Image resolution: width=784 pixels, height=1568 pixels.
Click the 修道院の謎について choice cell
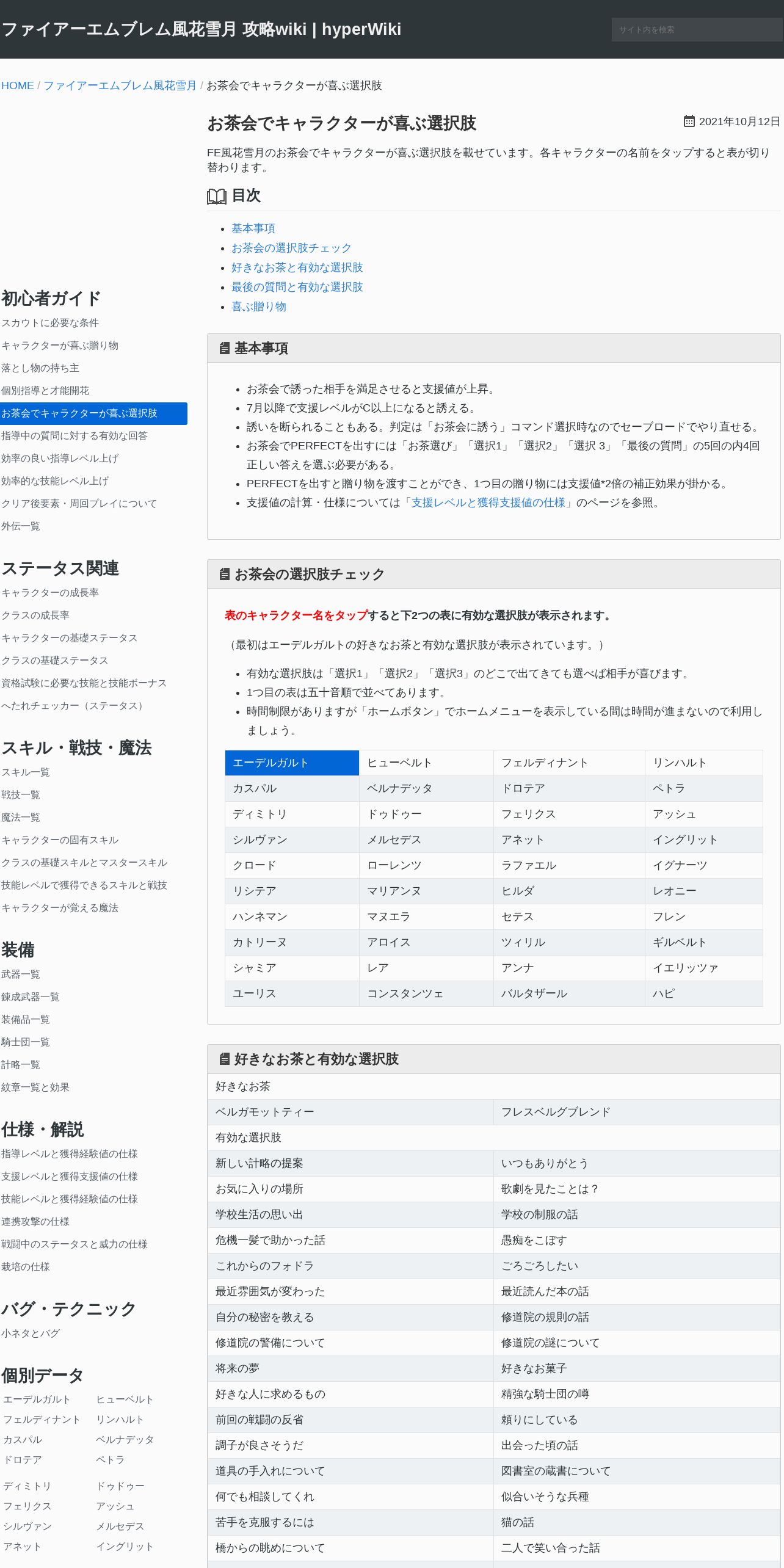(x=637, y=1343)
